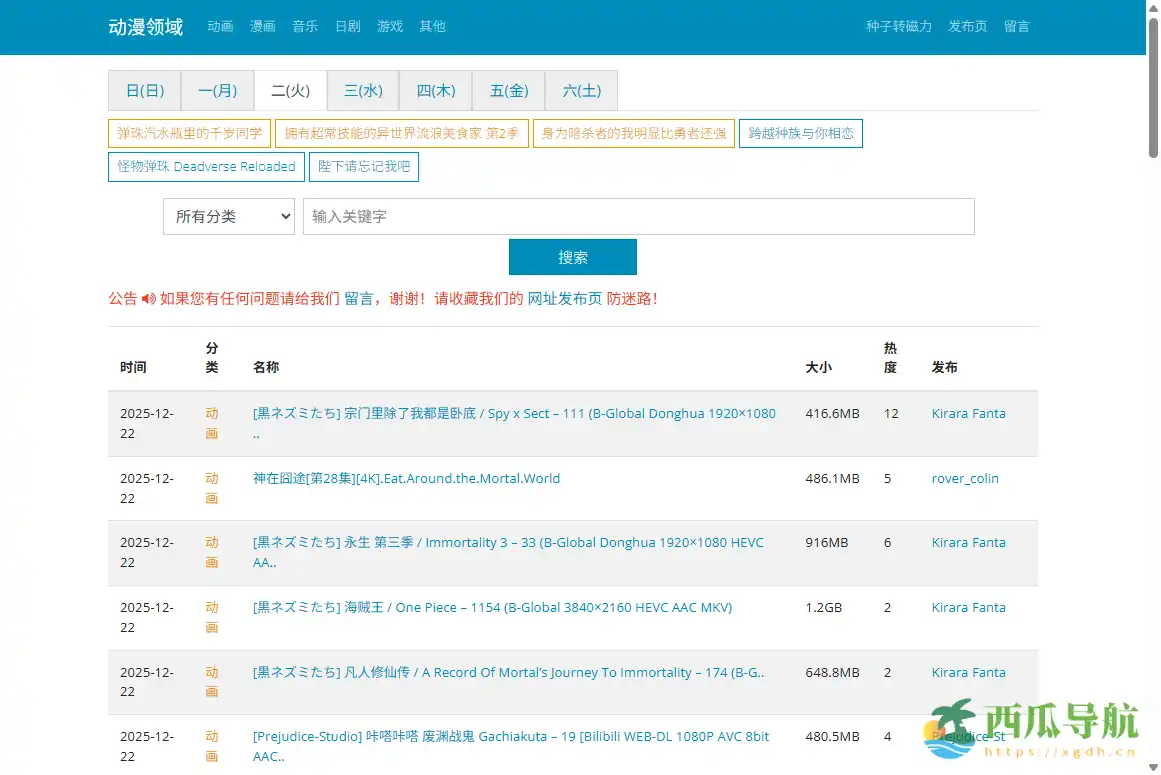
Task: Click uploader rover_colin
Action: [x=964, y=478]
